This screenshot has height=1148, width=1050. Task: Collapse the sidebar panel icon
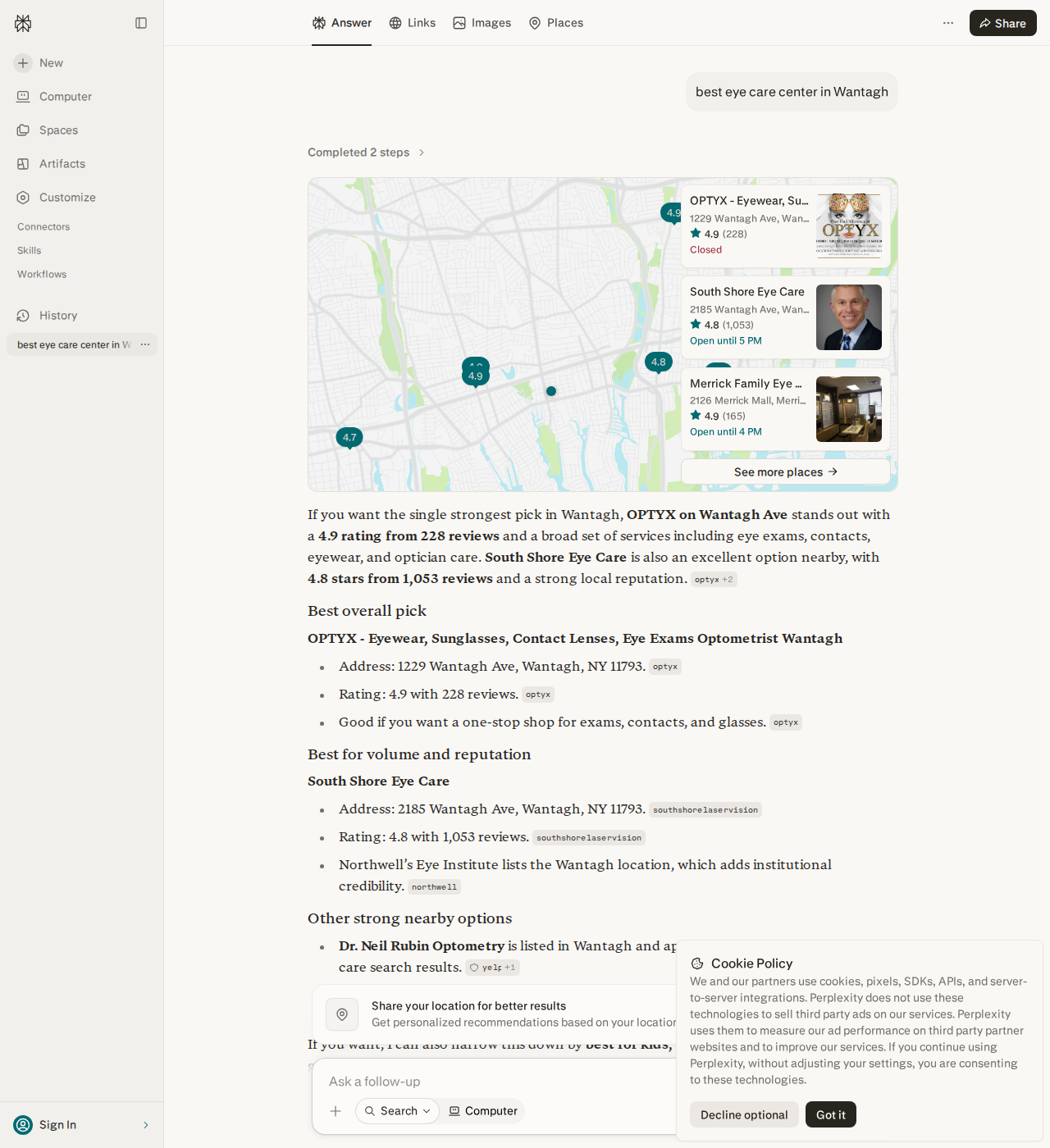[141, 23]
